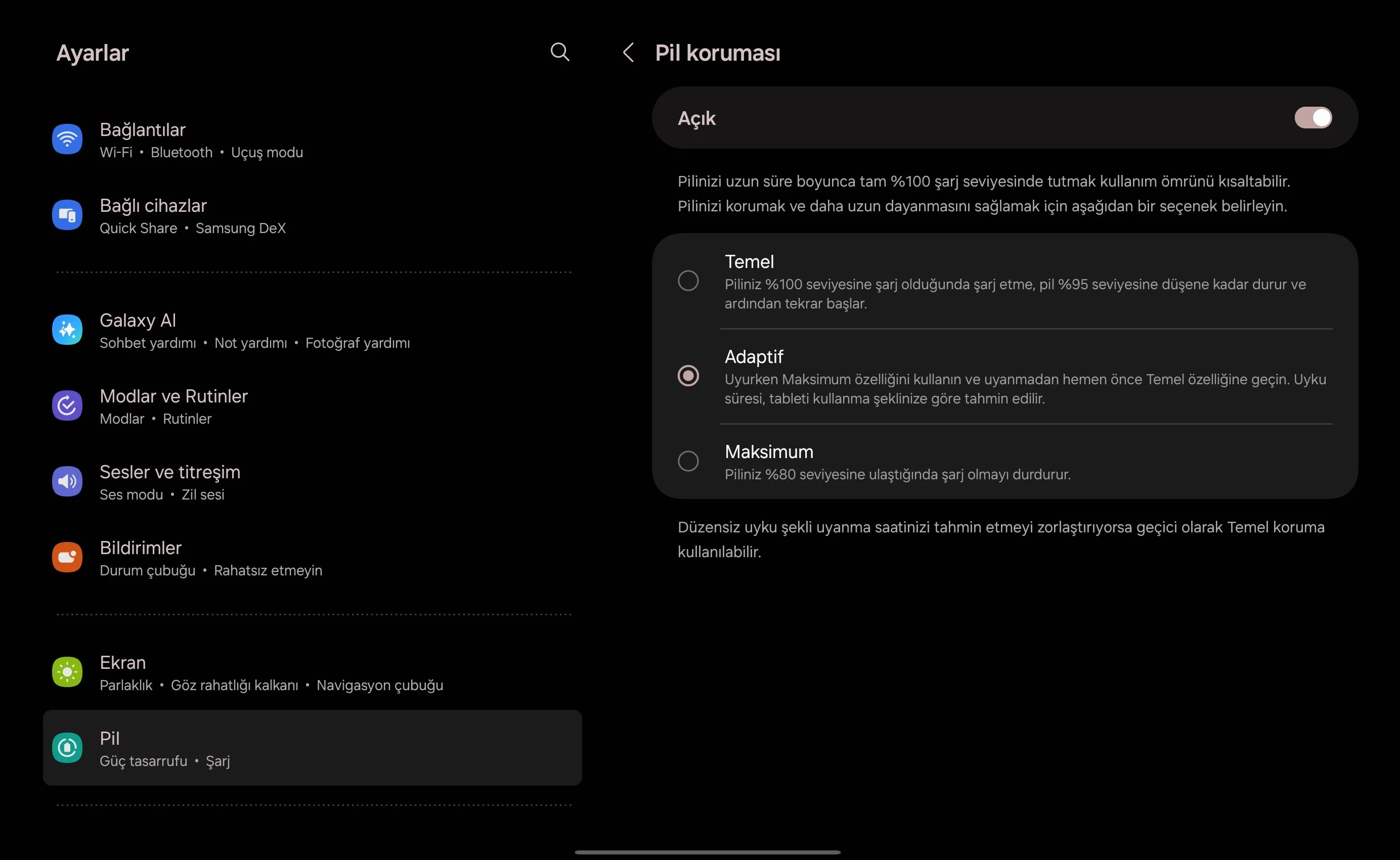Click the Galaxy AI sparkle icon

tap(67, 329)
